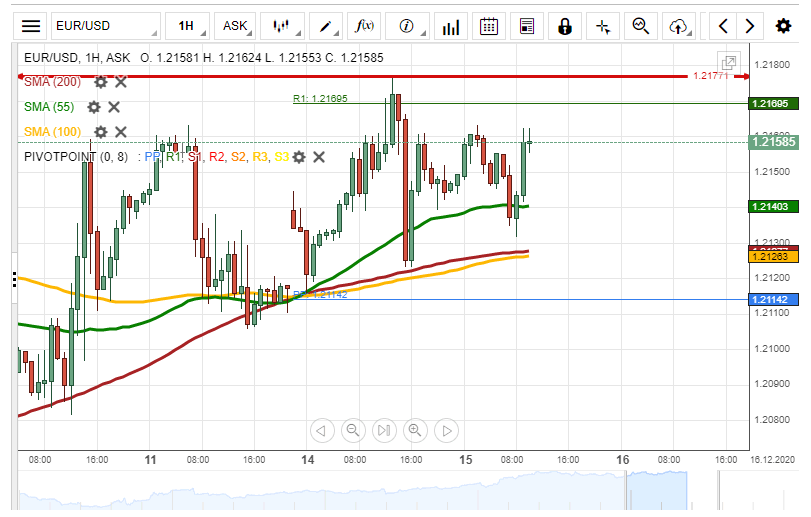
Task: Click the SMA (200) label
Action: (x=53, y=82)
